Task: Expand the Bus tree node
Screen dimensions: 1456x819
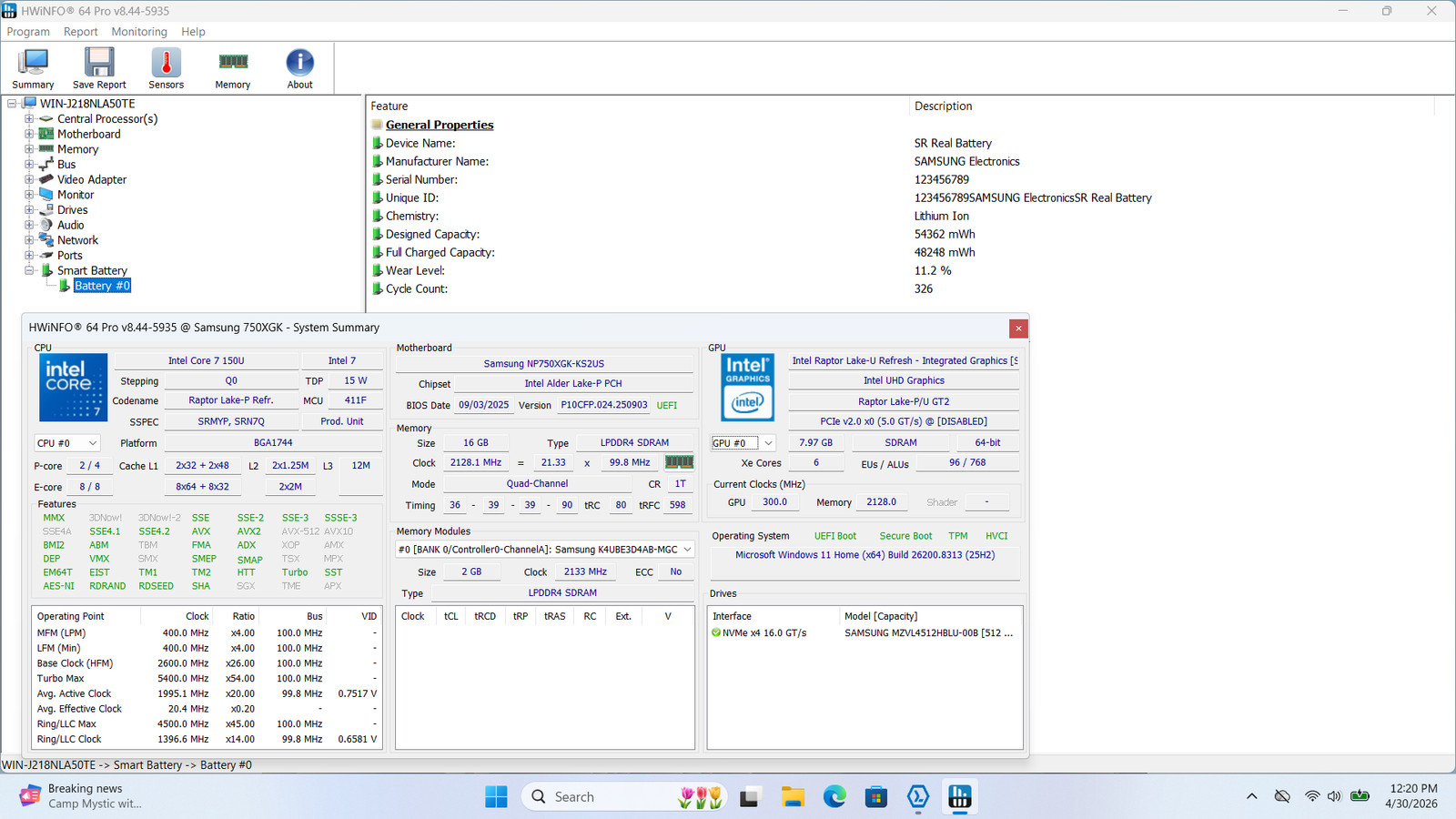Action: (29, 165)
